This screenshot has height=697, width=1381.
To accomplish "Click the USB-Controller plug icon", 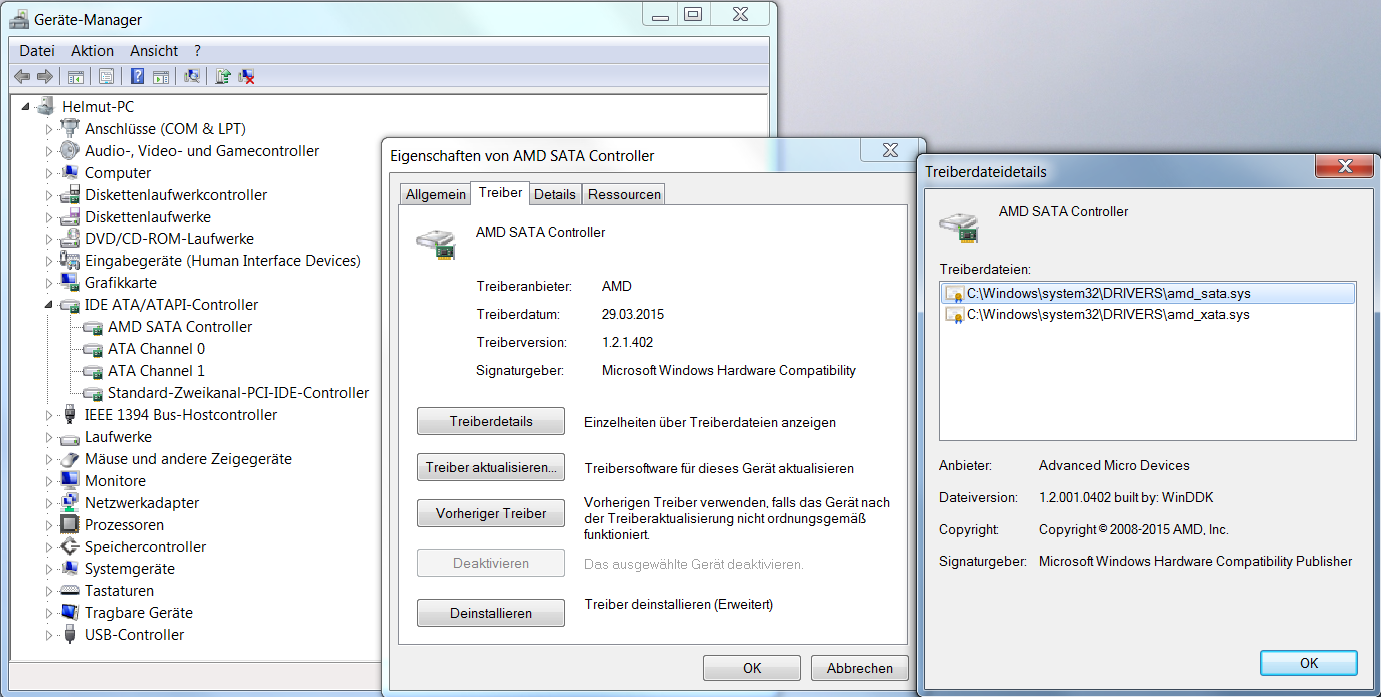I will (69, 634).
